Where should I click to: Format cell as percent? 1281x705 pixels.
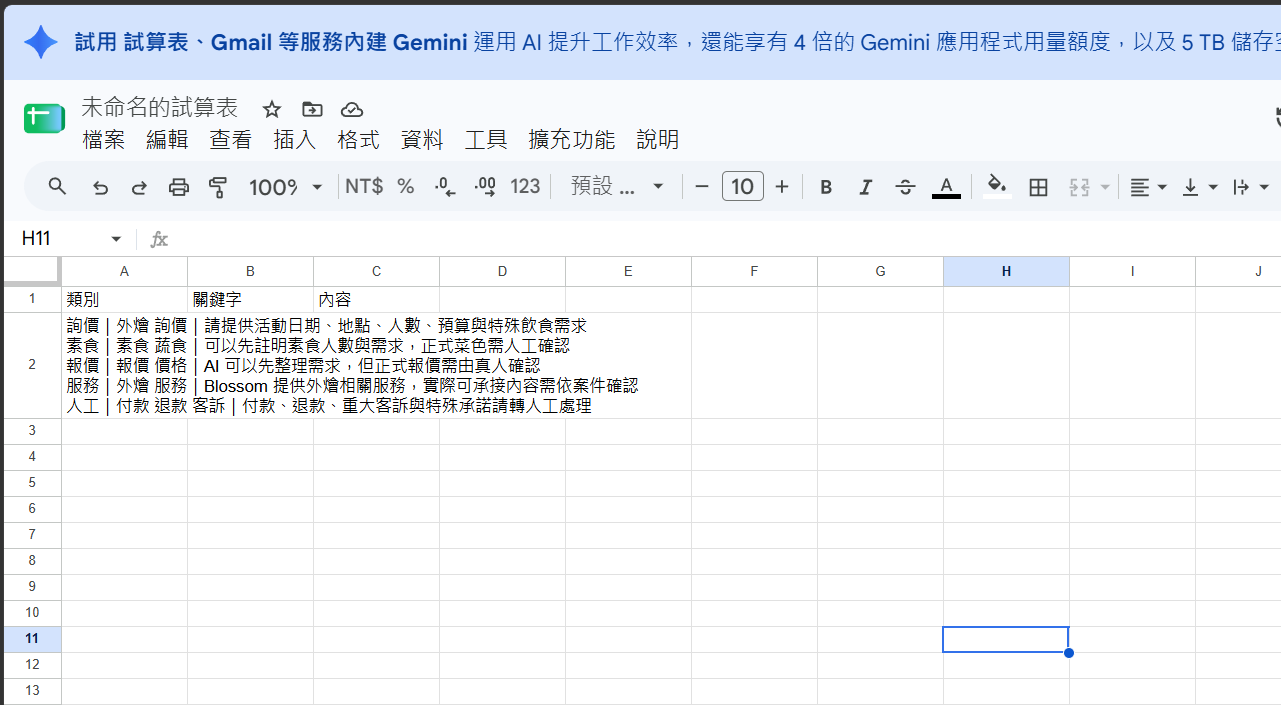point(405,187)
